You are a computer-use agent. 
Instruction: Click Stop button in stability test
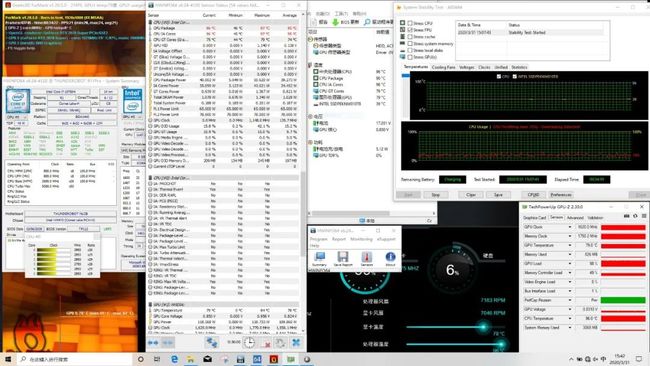[x=435, y=195]
